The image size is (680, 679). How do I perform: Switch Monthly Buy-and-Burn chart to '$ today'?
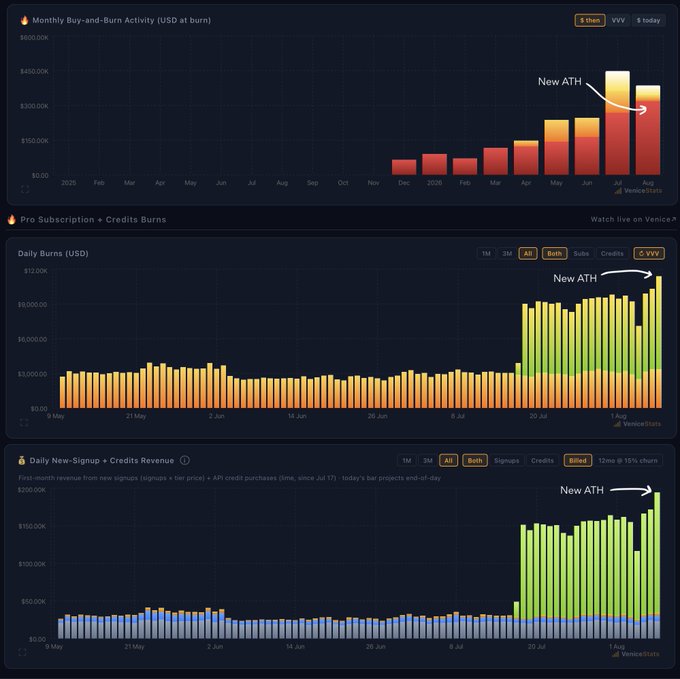point(648,20)
